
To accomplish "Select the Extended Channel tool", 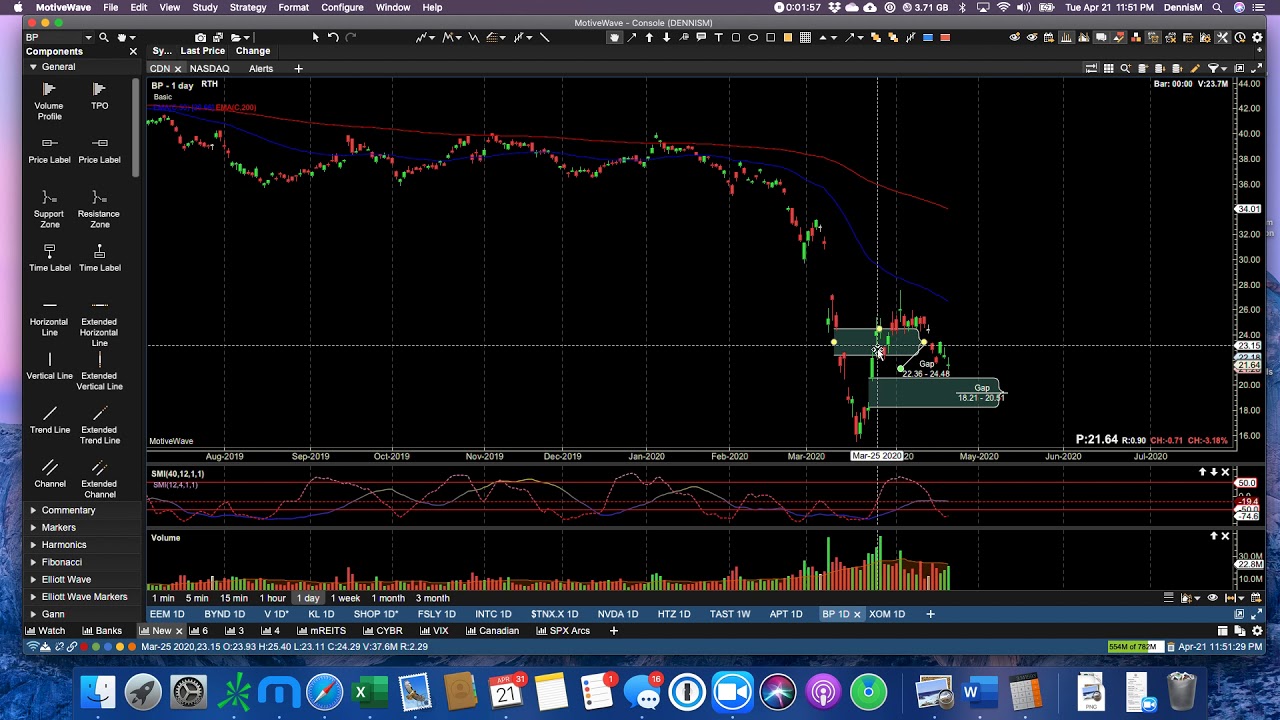I will [x=99, y=480].
